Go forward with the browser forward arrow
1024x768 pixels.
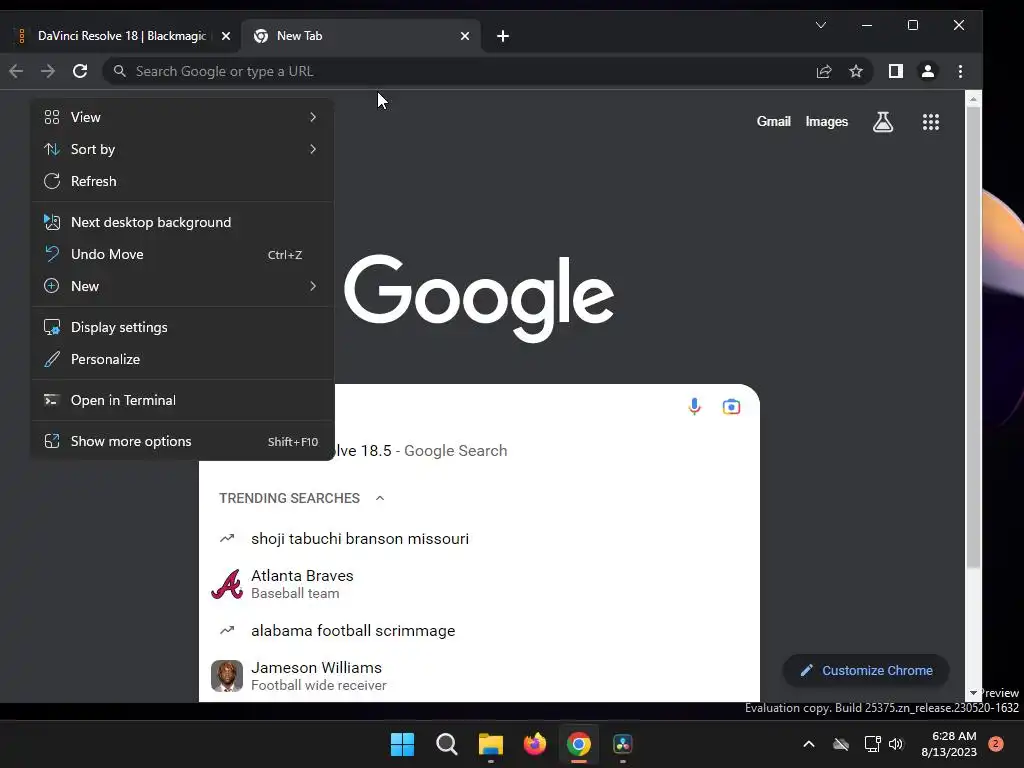coord(48,71)
